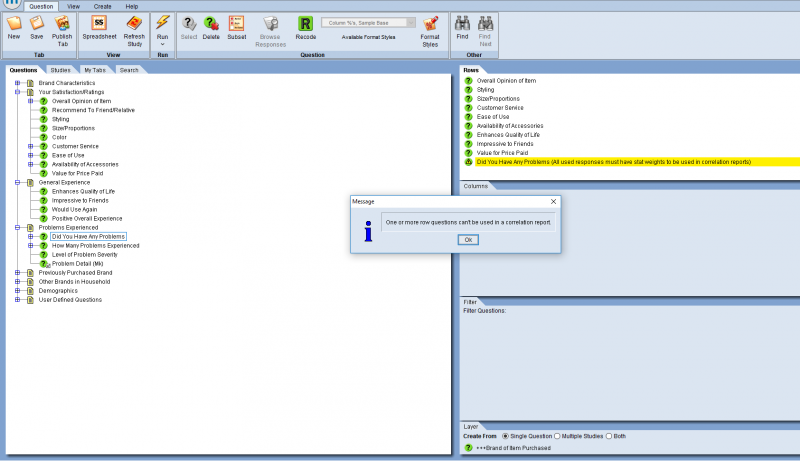Click the Would Use Again question icon
Viewport: 800px width, 461px height.
pyautogui.click(x=44, y=210)
